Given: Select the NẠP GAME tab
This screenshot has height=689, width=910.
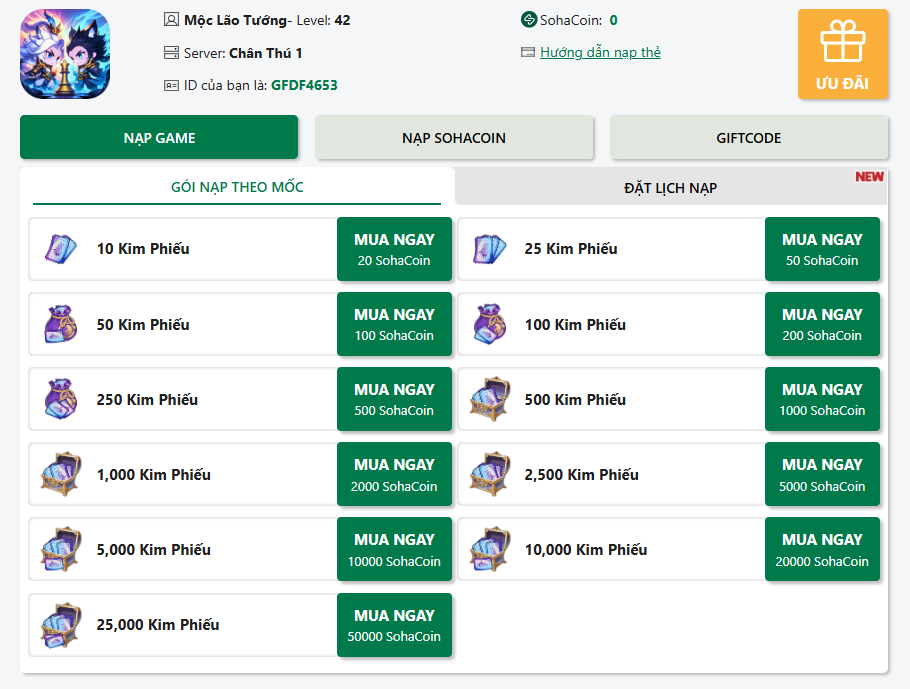Looking at the screenshot, I should coord(159,138).
